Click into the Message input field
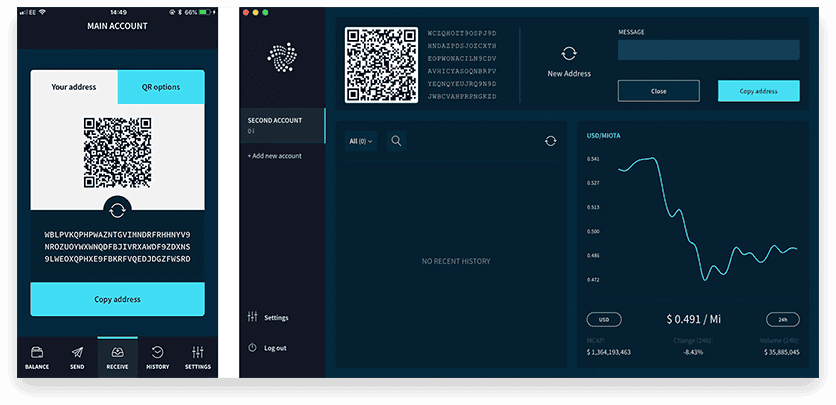Screen dimensions: 836x405 [x=709, y=50]
